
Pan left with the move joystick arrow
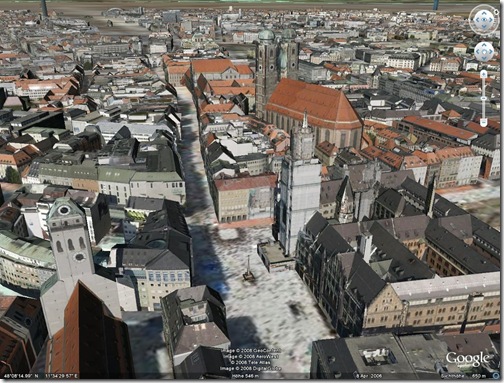[x=478, y=51]
